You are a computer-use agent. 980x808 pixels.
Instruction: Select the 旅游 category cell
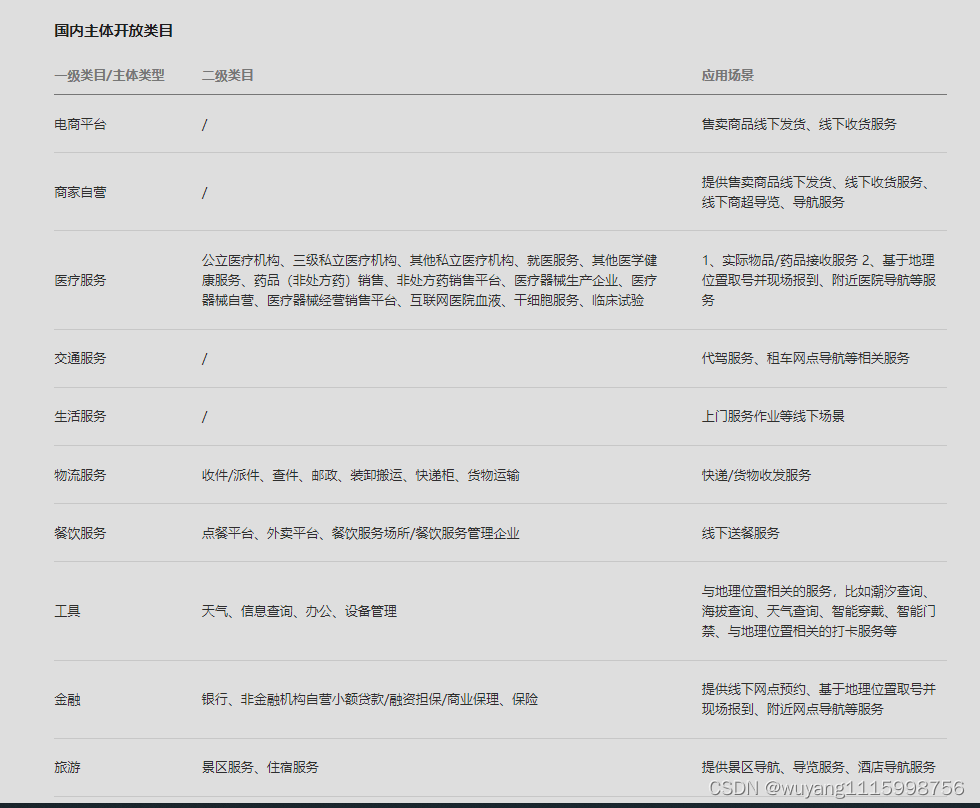[67, 767]
